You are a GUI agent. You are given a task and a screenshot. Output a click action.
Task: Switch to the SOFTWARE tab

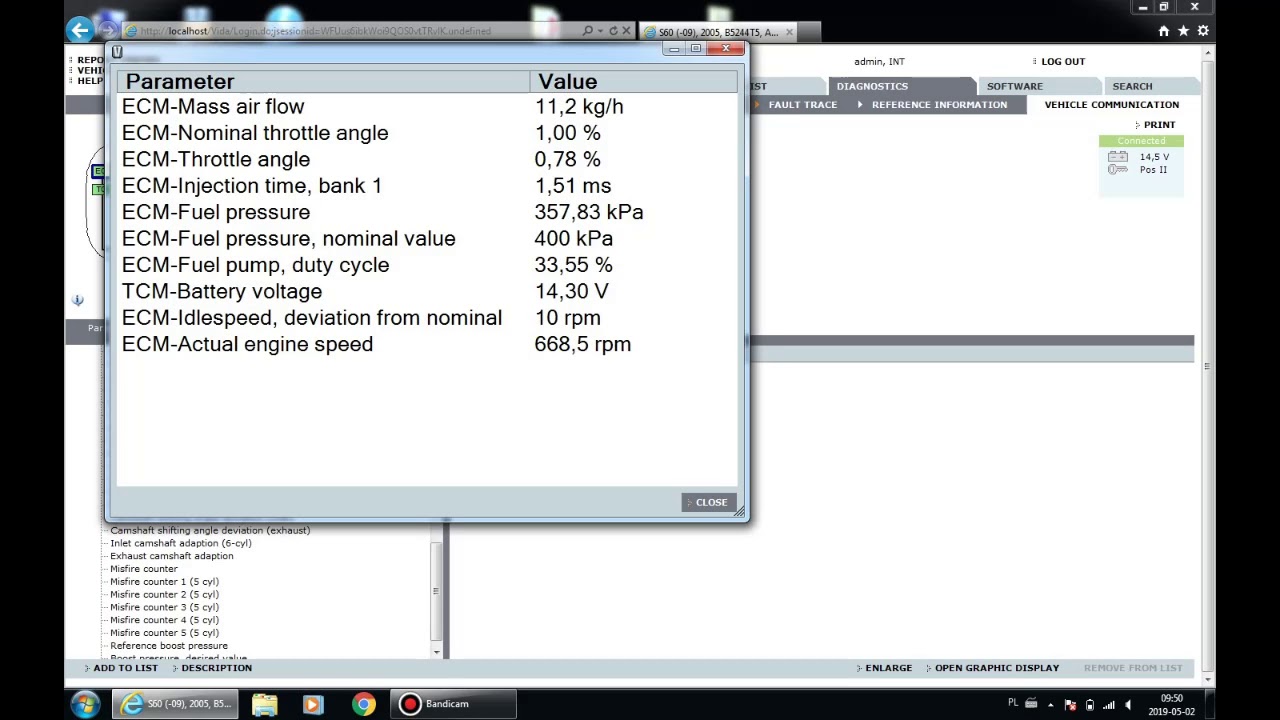(x=1014, y=86)
